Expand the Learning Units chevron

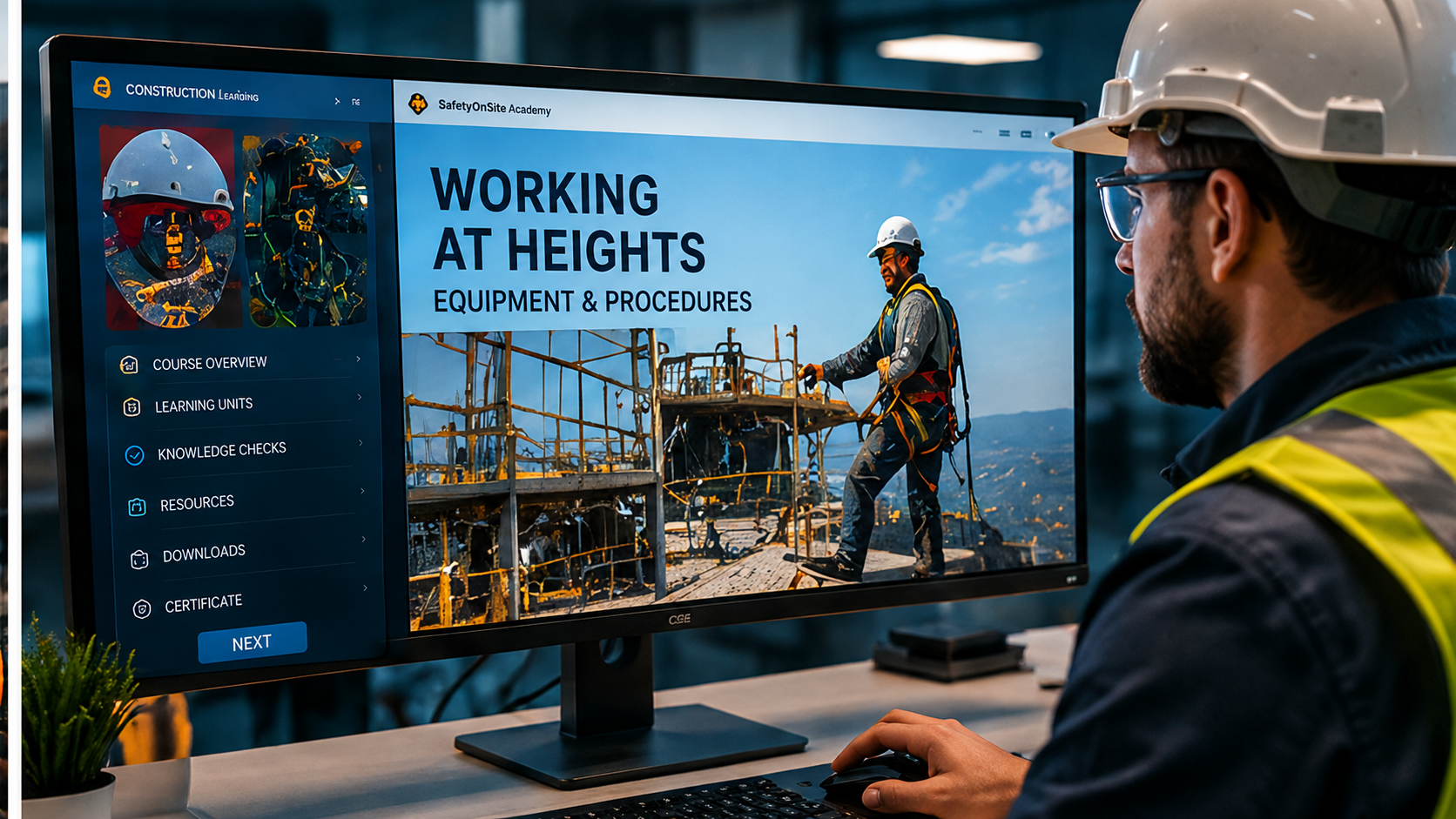tap(360, 397)
